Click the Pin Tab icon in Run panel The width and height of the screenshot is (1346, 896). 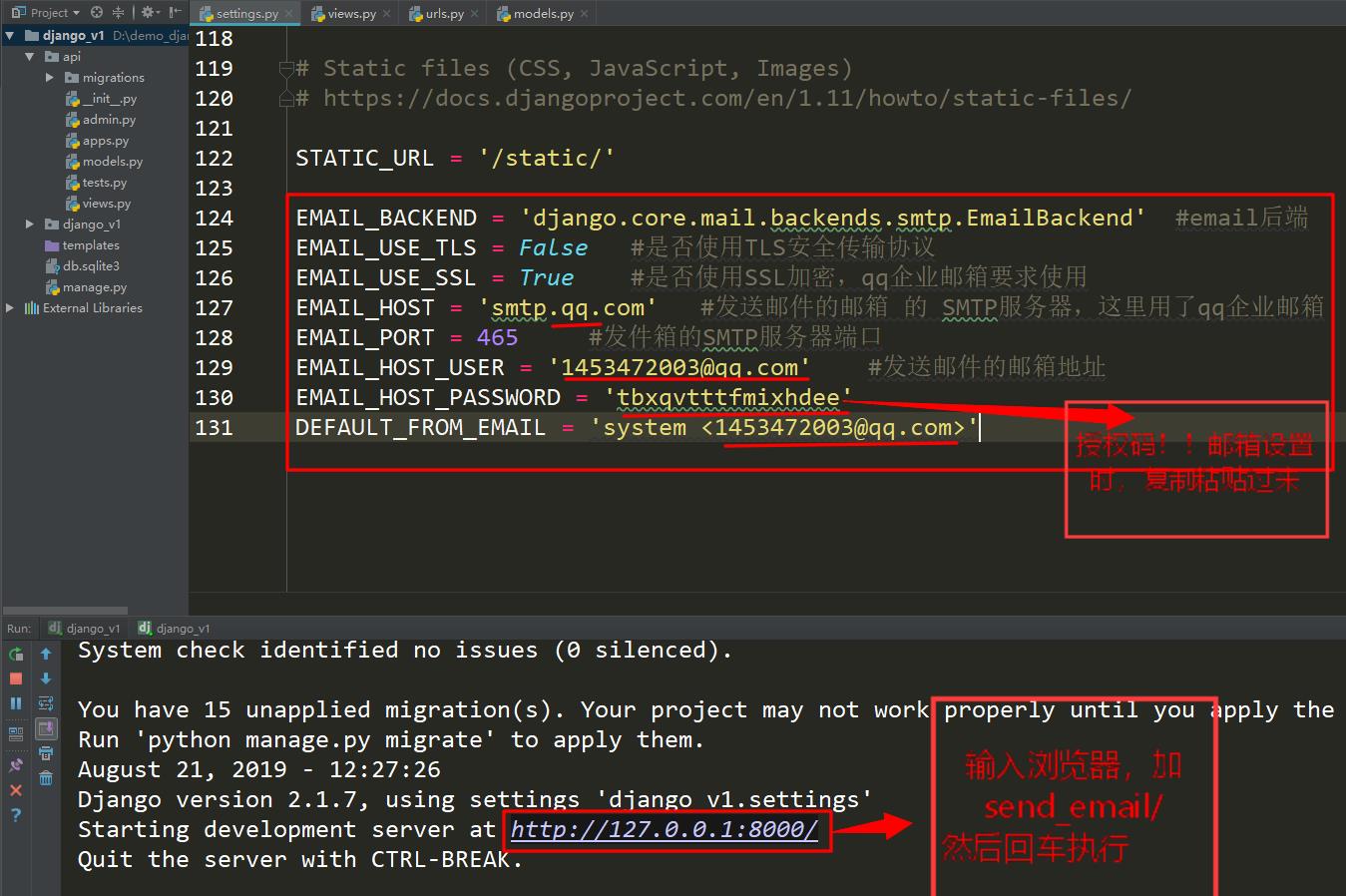coord(15,764)
